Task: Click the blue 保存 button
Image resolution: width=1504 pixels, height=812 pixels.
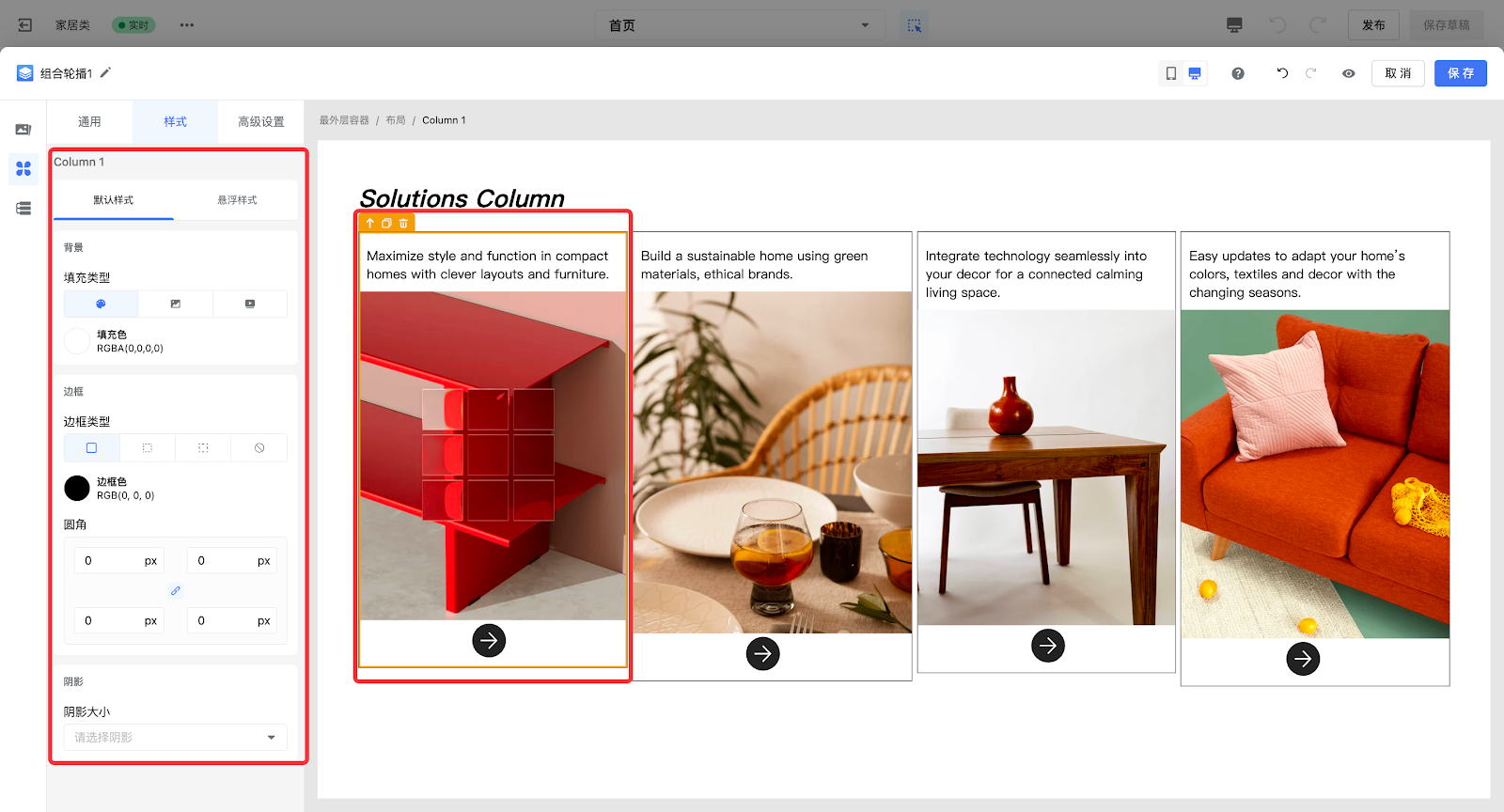Action: pos(1460,73)
